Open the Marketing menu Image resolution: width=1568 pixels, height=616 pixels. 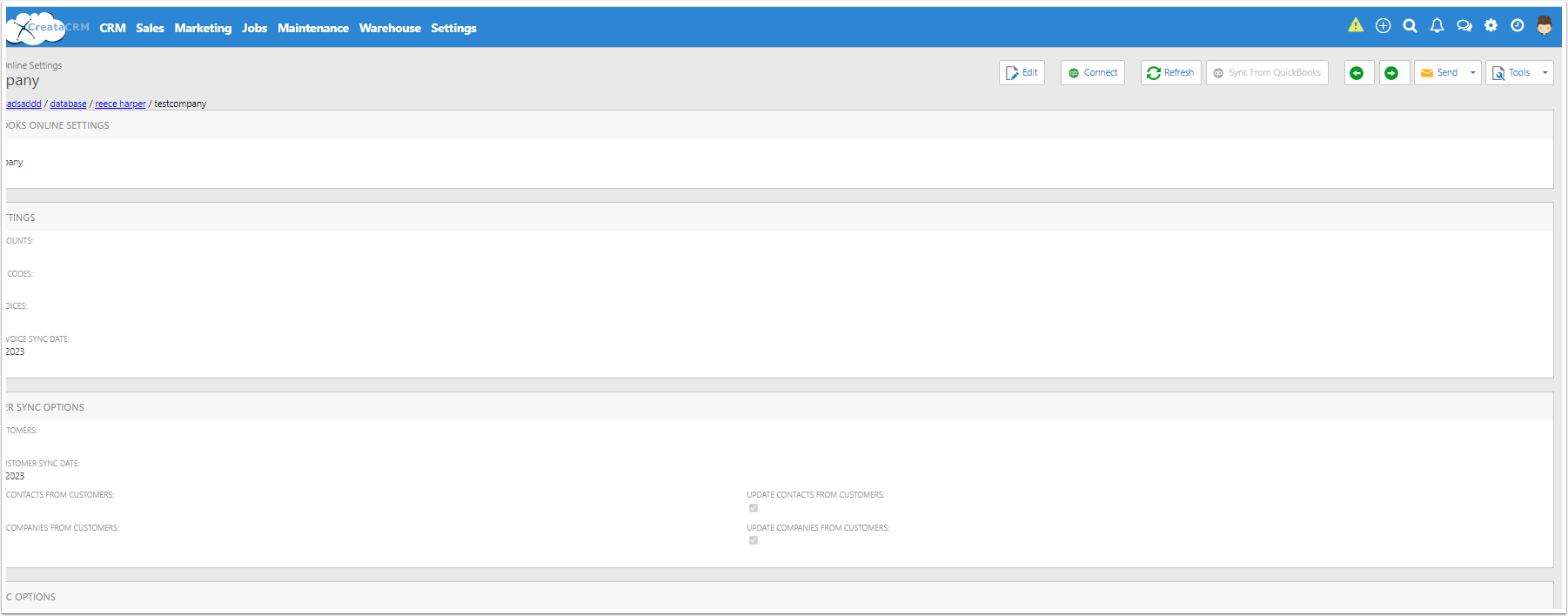tap(203, 28)
